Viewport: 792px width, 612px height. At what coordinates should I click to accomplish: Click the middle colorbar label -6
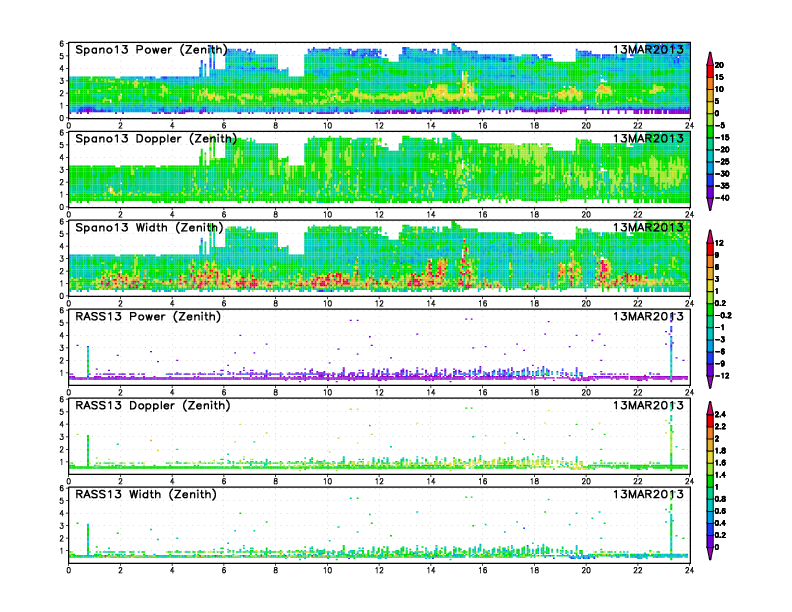(720, 351)
